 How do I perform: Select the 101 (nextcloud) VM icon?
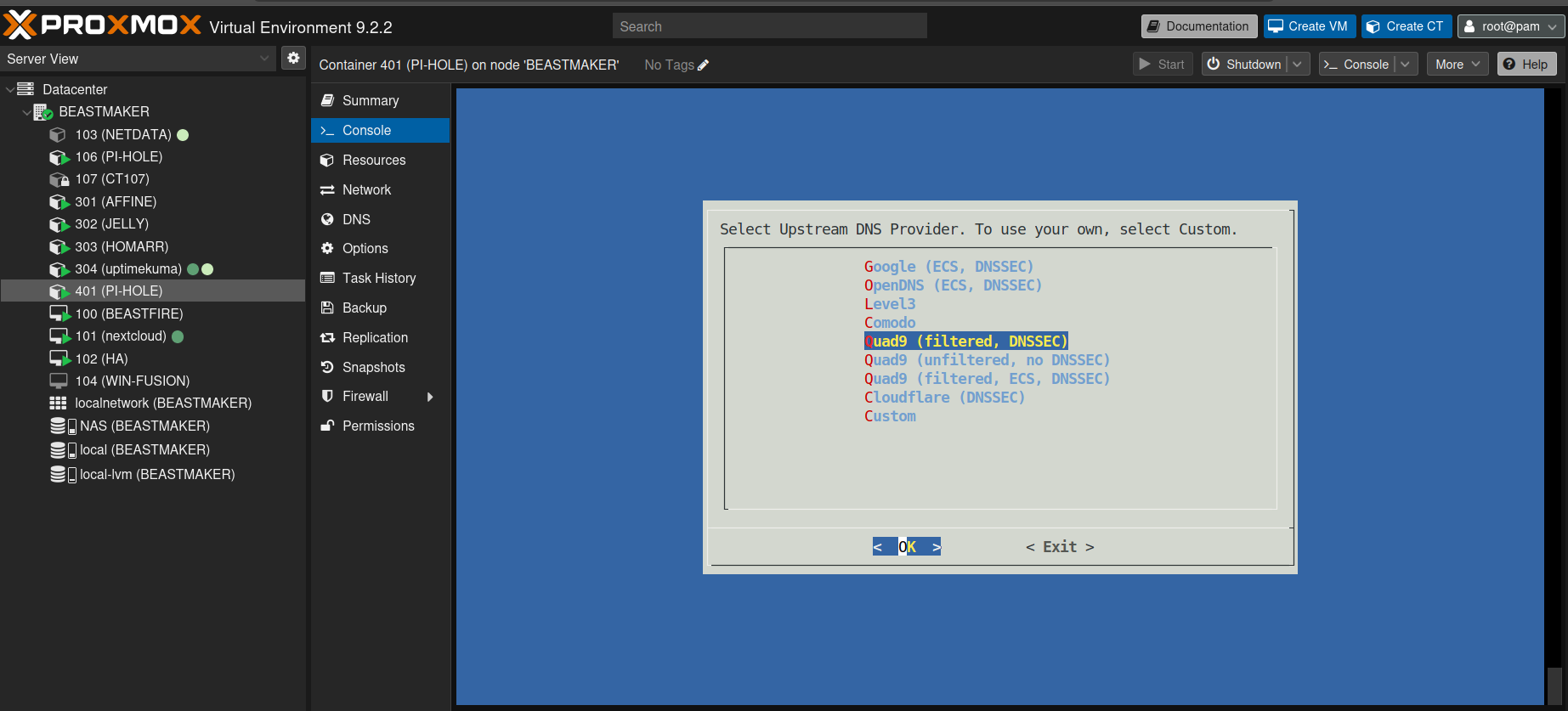(59, 336)
